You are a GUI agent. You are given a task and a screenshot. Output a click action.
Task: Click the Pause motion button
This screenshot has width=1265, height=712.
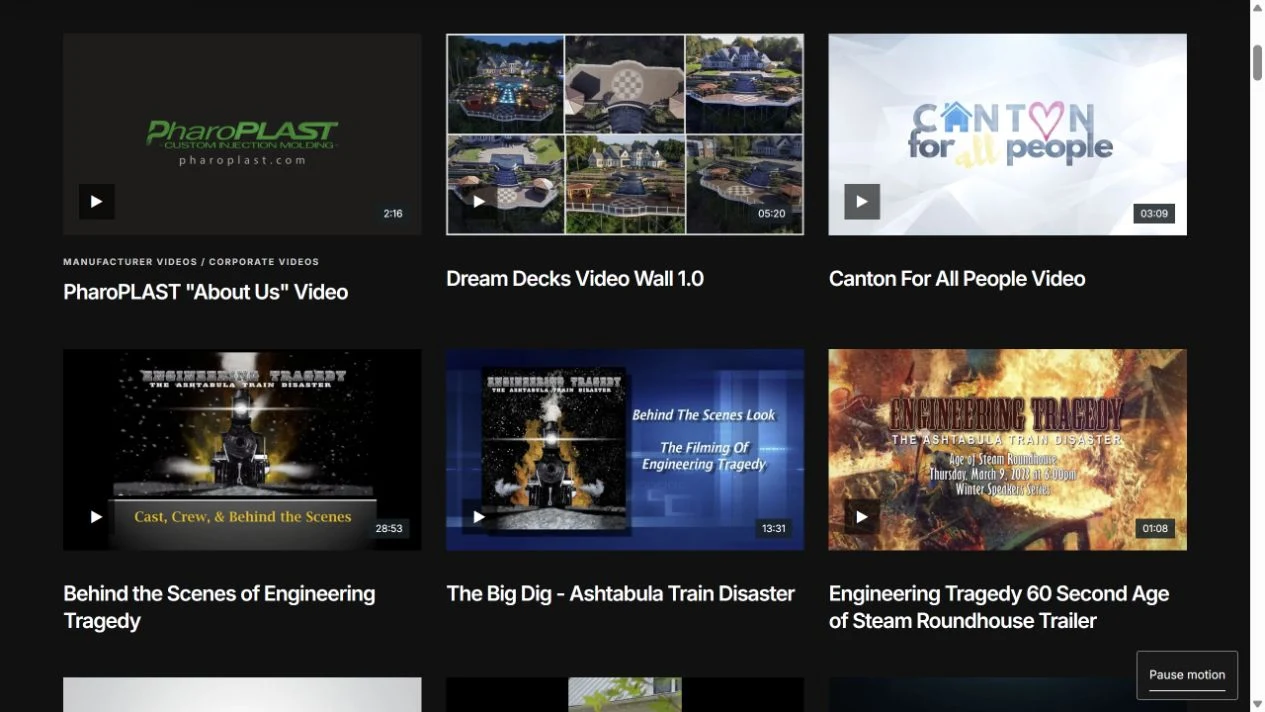click(x=1187, y=675)
